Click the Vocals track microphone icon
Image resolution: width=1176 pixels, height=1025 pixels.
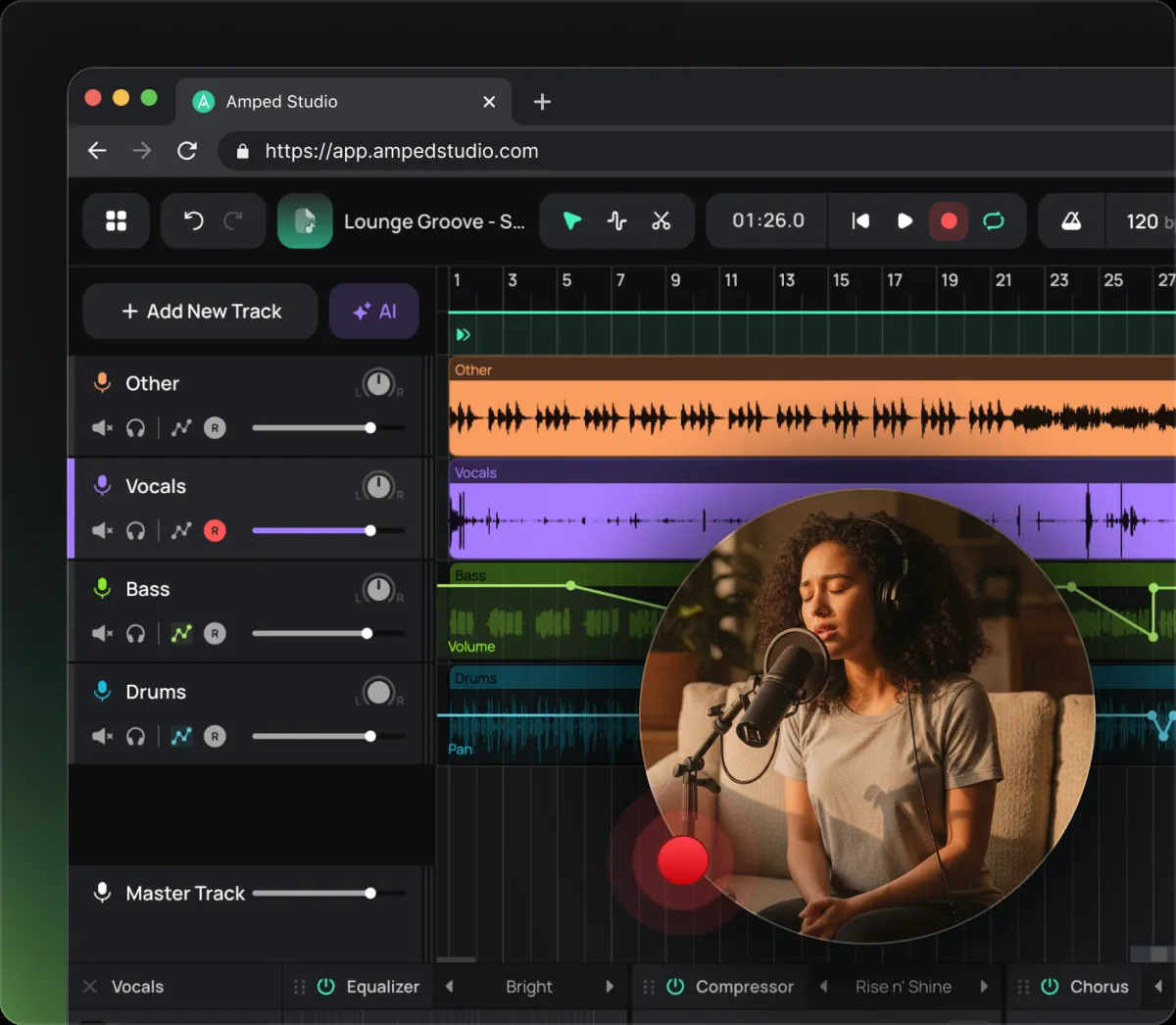point(102,486)
